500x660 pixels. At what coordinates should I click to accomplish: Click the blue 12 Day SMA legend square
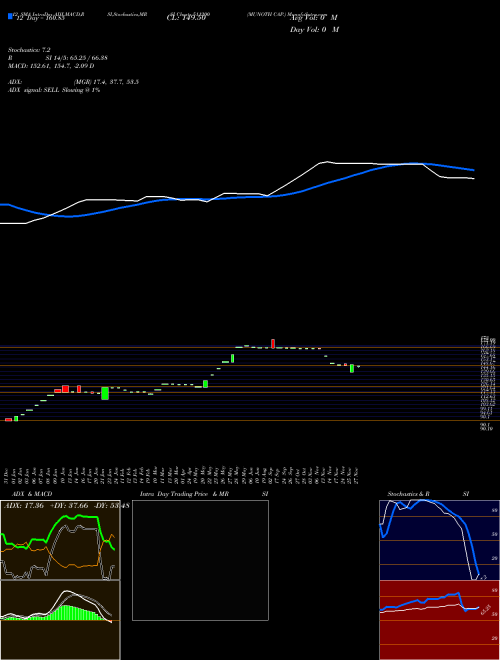[x=10, y=16]
